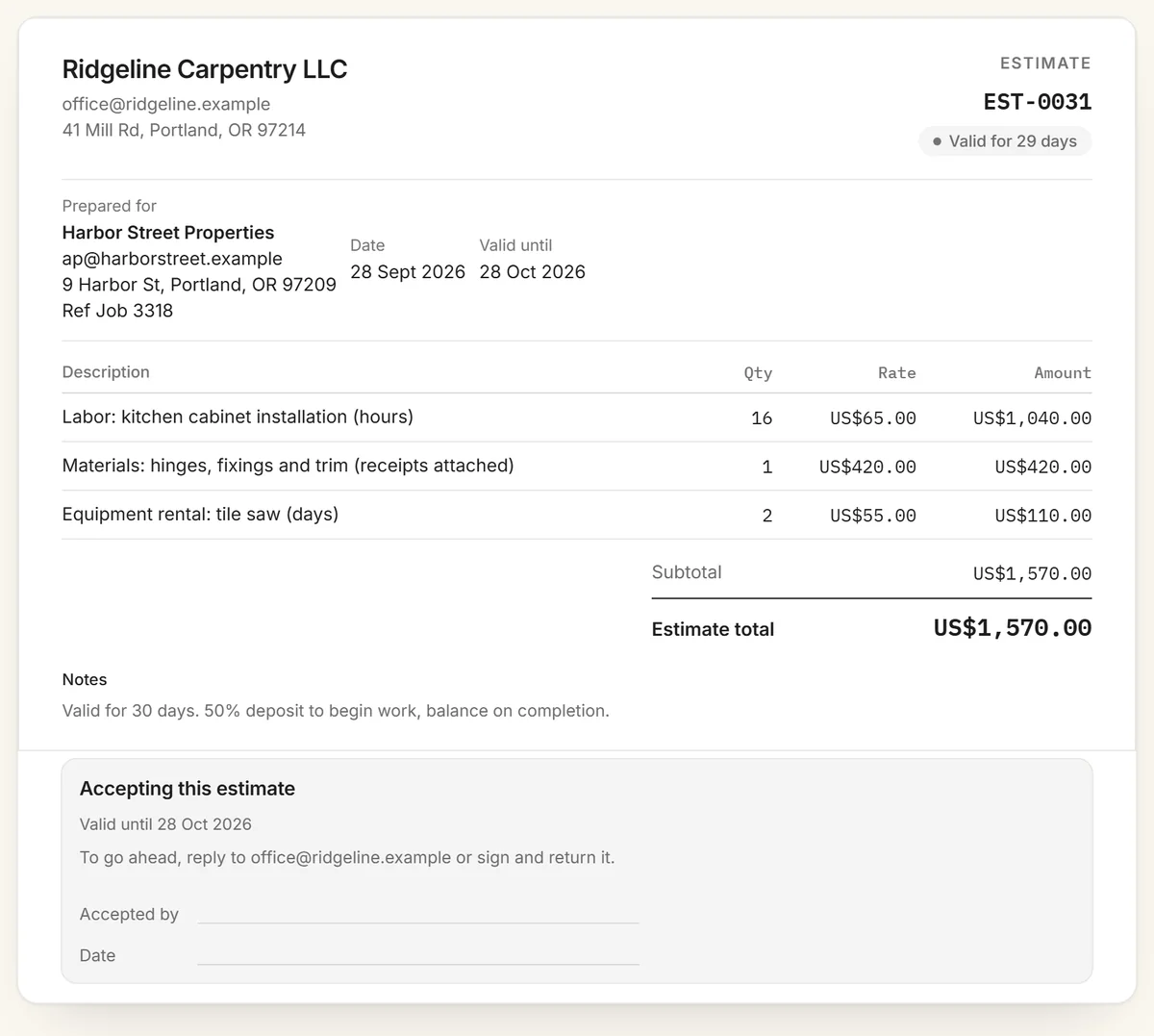Click rate US$55.00 in the Equipment rental row
The height and width of the screenshot is (1036, 1154).
pyautogui.click(x=873, y=517)
